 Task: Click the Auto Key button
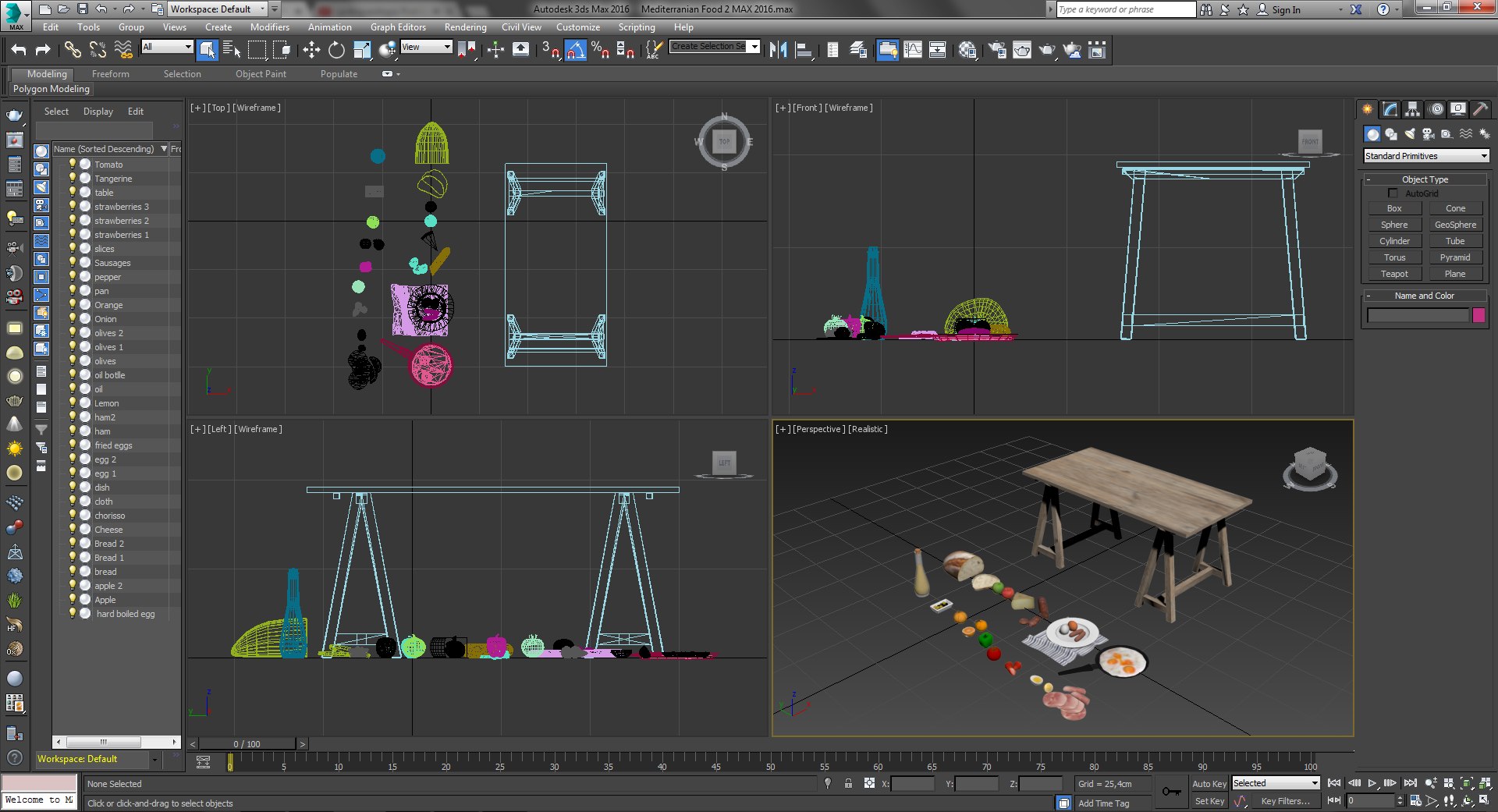pos(1209,783)
